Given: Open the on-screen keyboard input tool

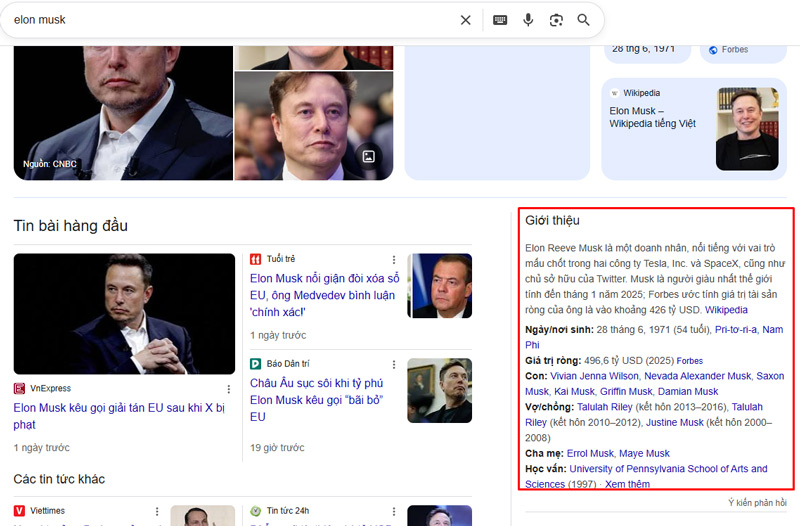Looking at the screenshot, I should coord(500,20).
